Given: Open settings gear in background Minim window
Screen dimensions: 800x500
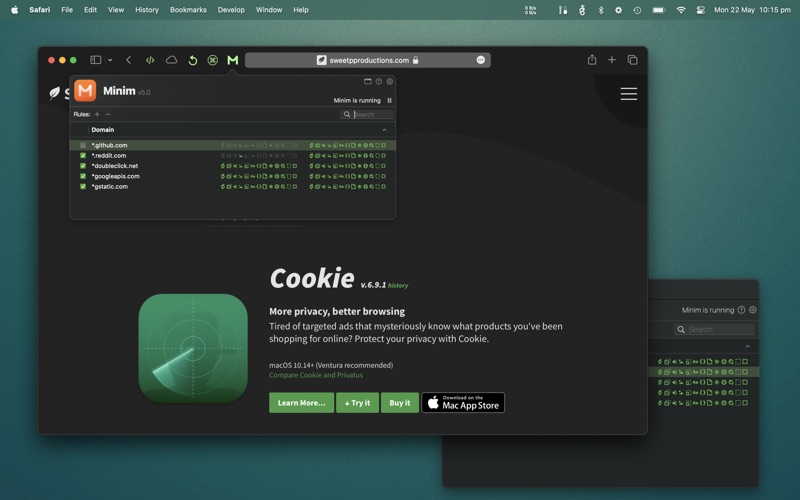Looking at the screenshot, I should pyautogui.click(x=753, y=310).
